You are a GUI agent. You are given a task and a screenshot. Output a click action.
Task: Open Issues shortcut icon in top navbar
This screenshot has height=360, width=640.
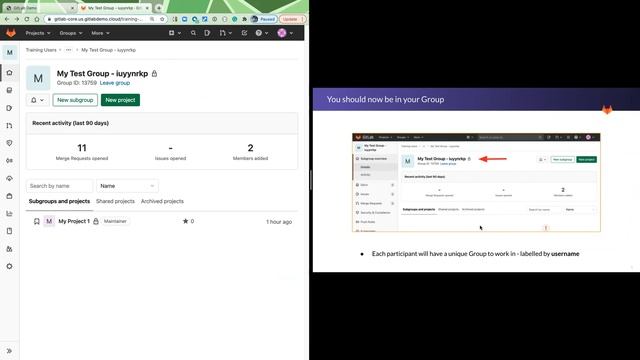[207, 33]
